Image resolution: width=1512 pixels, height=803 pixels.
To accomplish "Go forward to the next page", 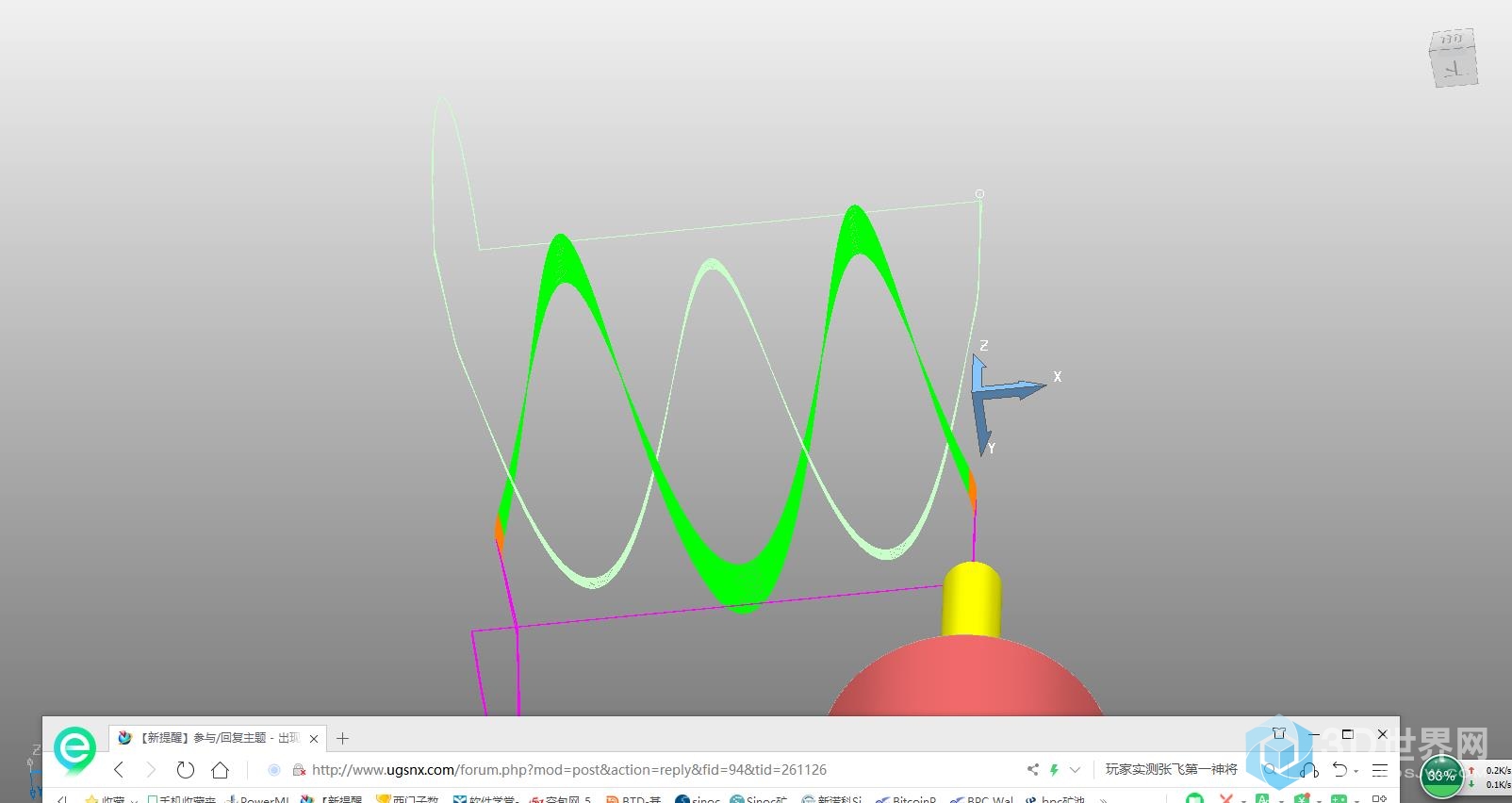I will 151,770.
